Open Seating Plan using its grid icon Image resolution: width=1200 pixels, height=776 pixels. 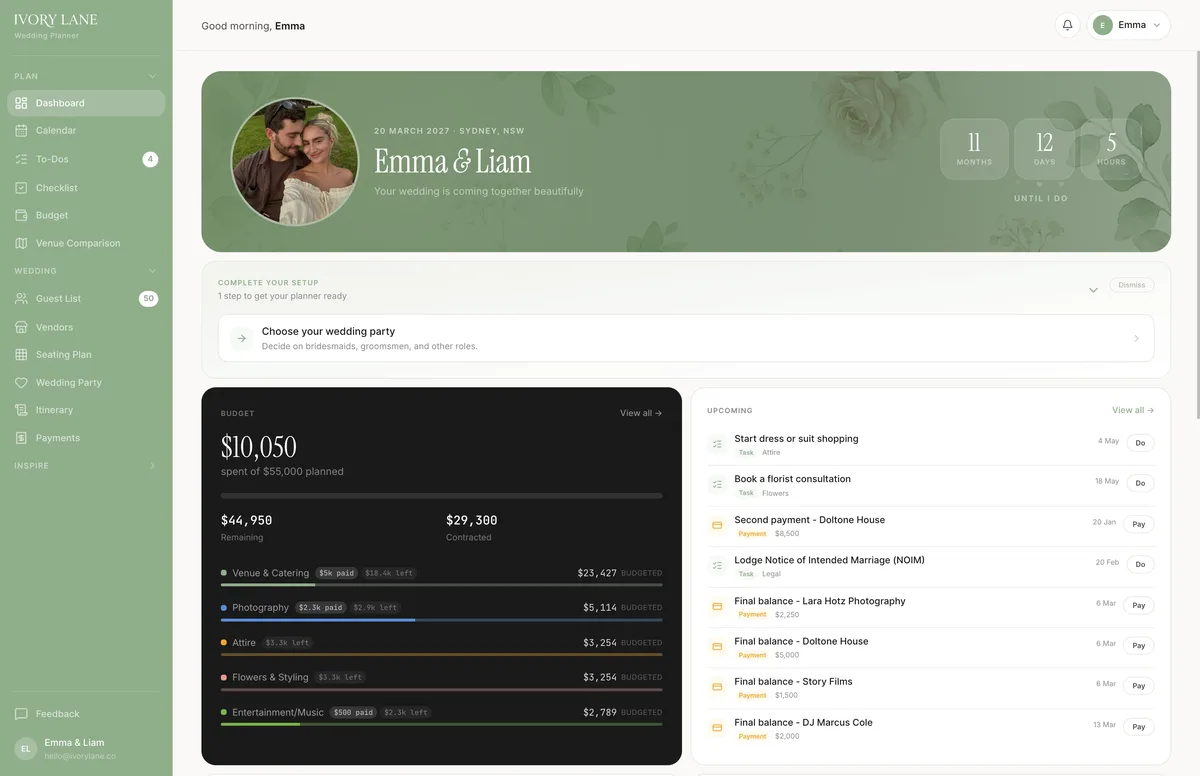(x=22, y=354)
